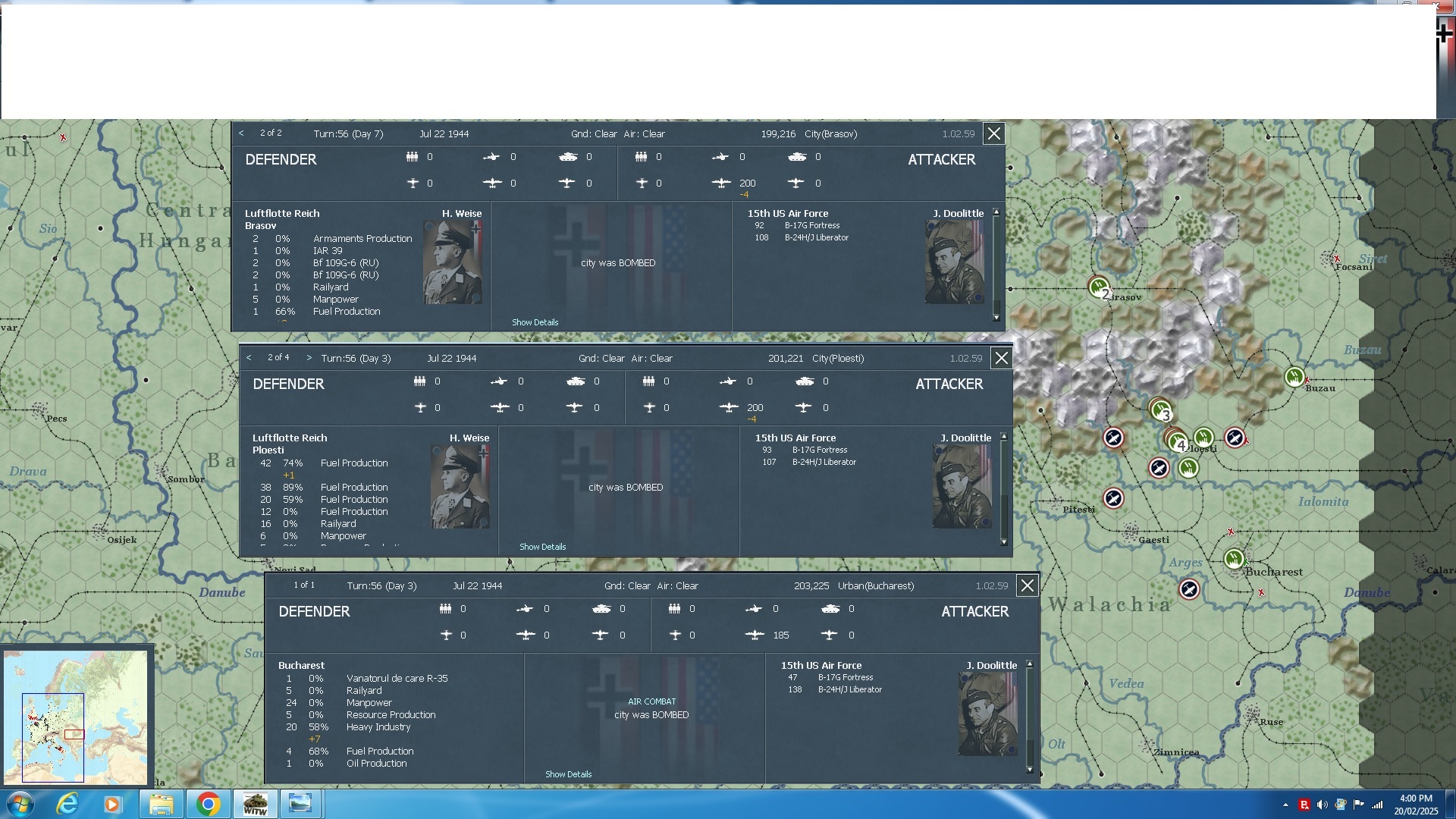Click Show Details in the Ploesti combat report
1456x819 pixels.
coord(542,547)
